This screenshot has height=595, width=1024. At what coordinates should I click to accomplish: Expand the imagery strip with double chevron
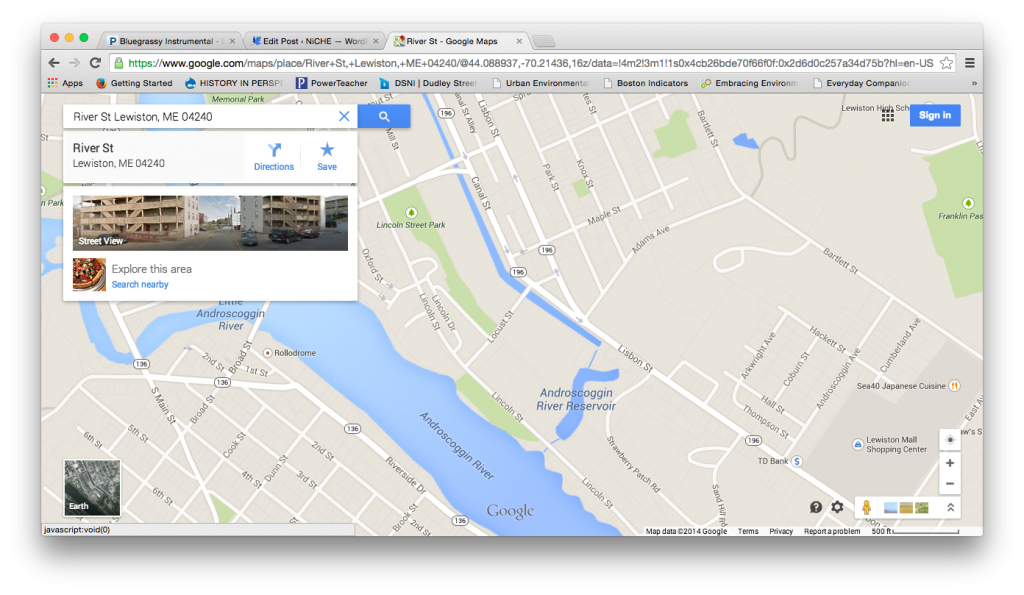[949, 507]
